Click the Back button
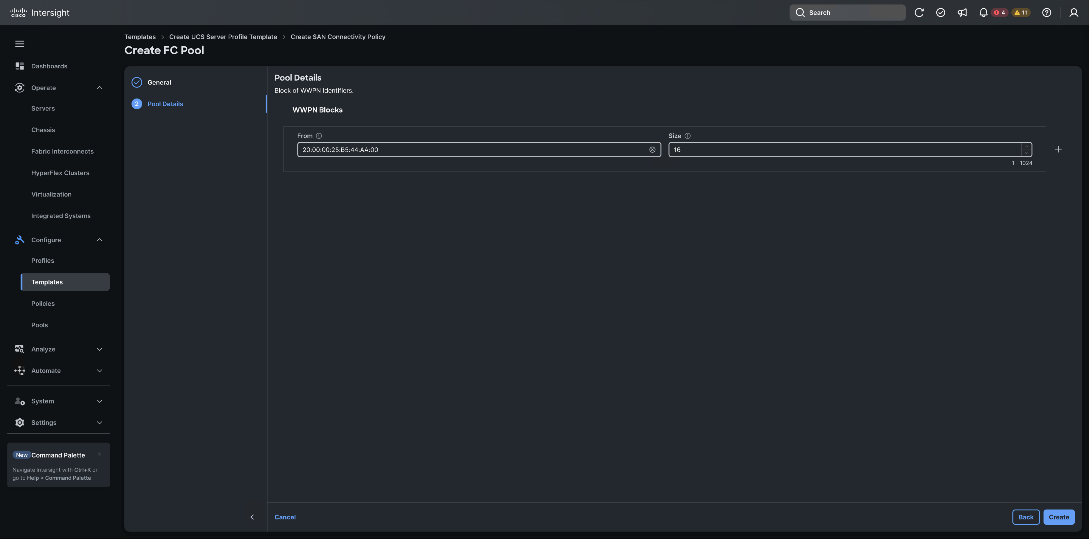 click(x=1026, y=517)
